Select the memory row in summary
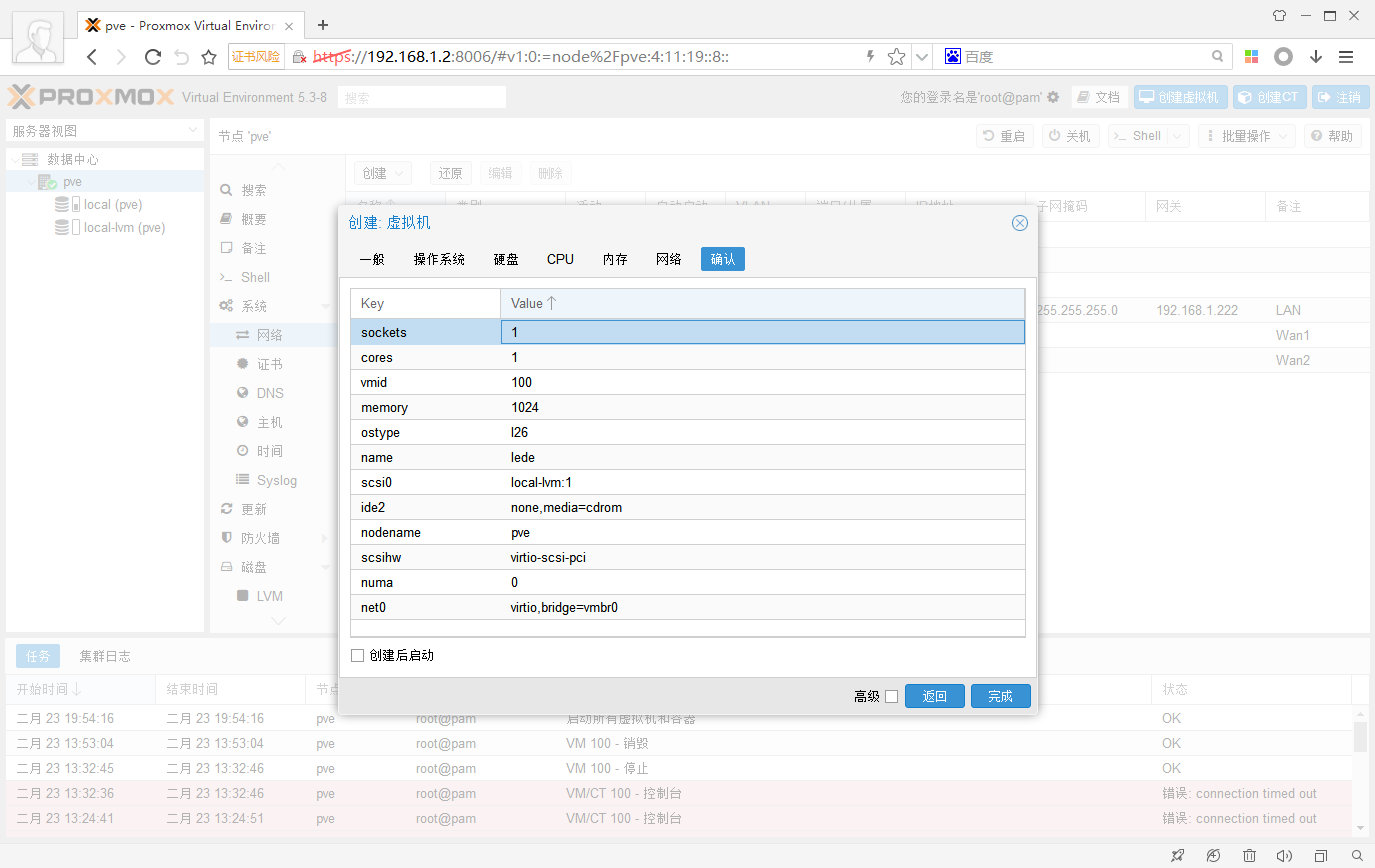This screenshot has width=1375, height=868. [x=687, y=407]
